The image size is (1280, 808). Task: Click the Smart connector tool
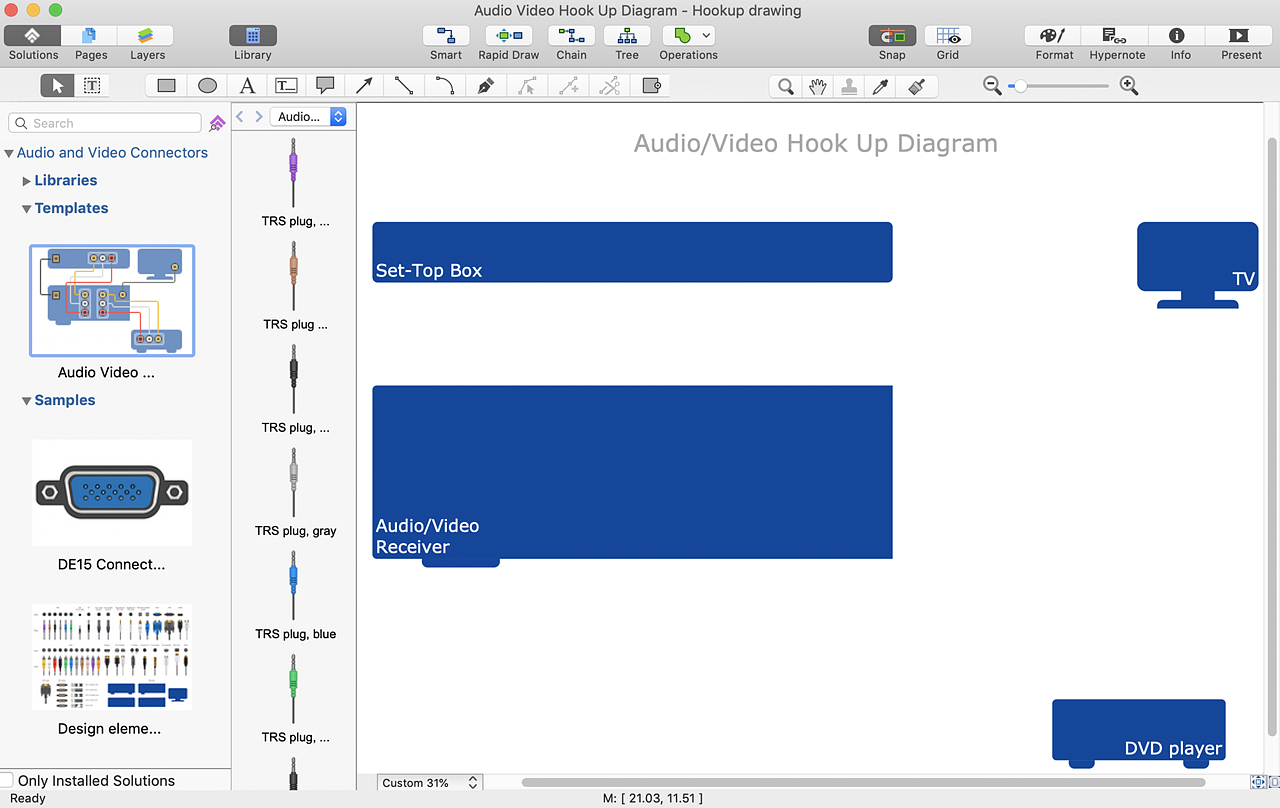click(x=446, y=36)
